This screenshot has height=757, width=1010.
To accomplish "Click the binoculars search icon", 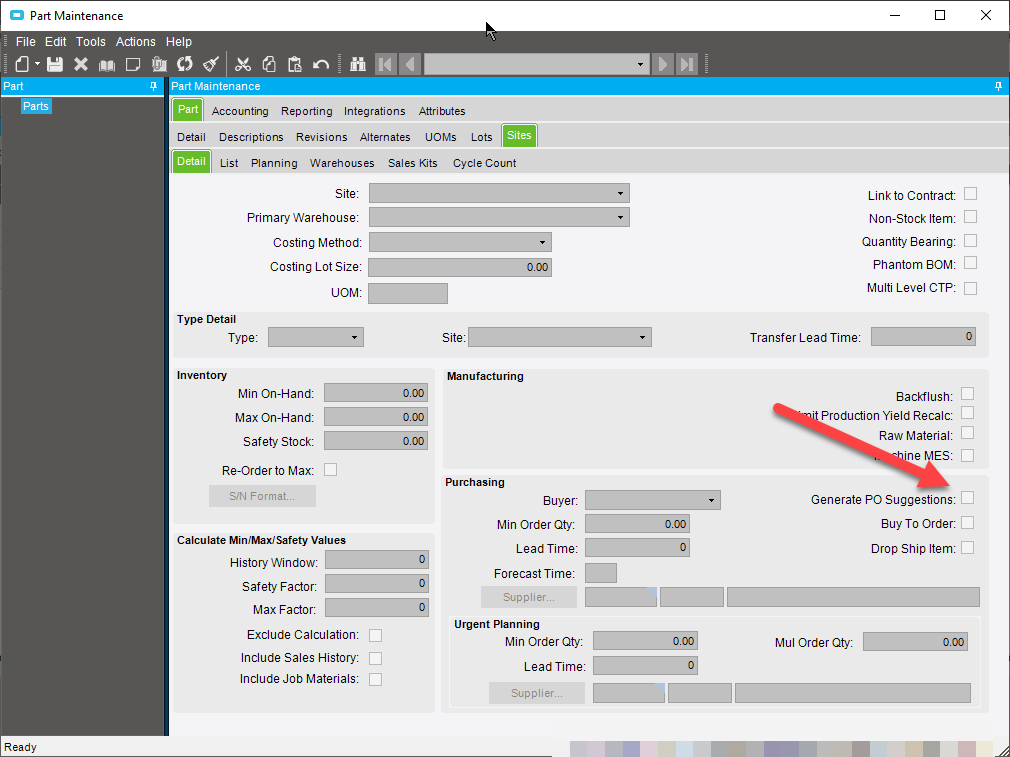I will coord(357,64).
